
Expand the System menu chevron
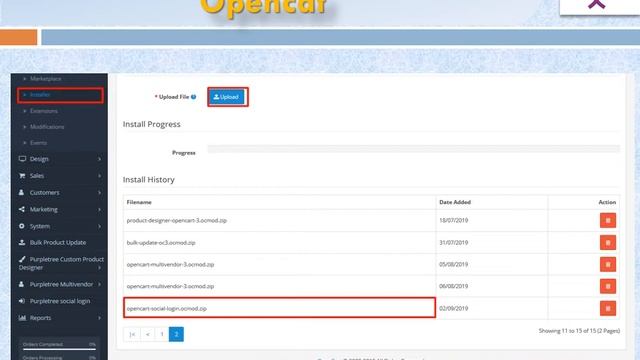(x=99, y=226)
